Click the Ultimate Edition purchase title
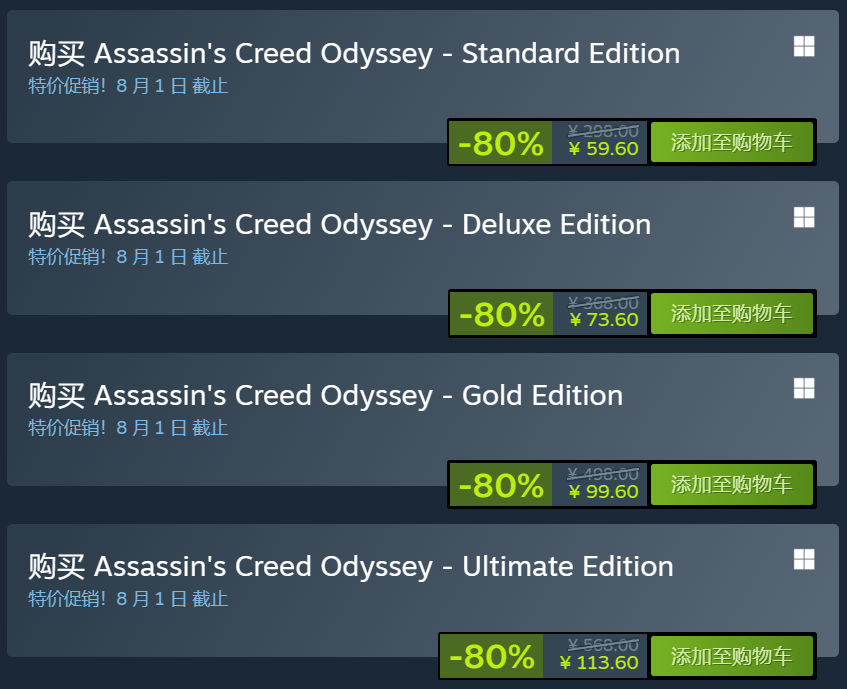The width and height of the screenshot is (847, 689). 351,566
